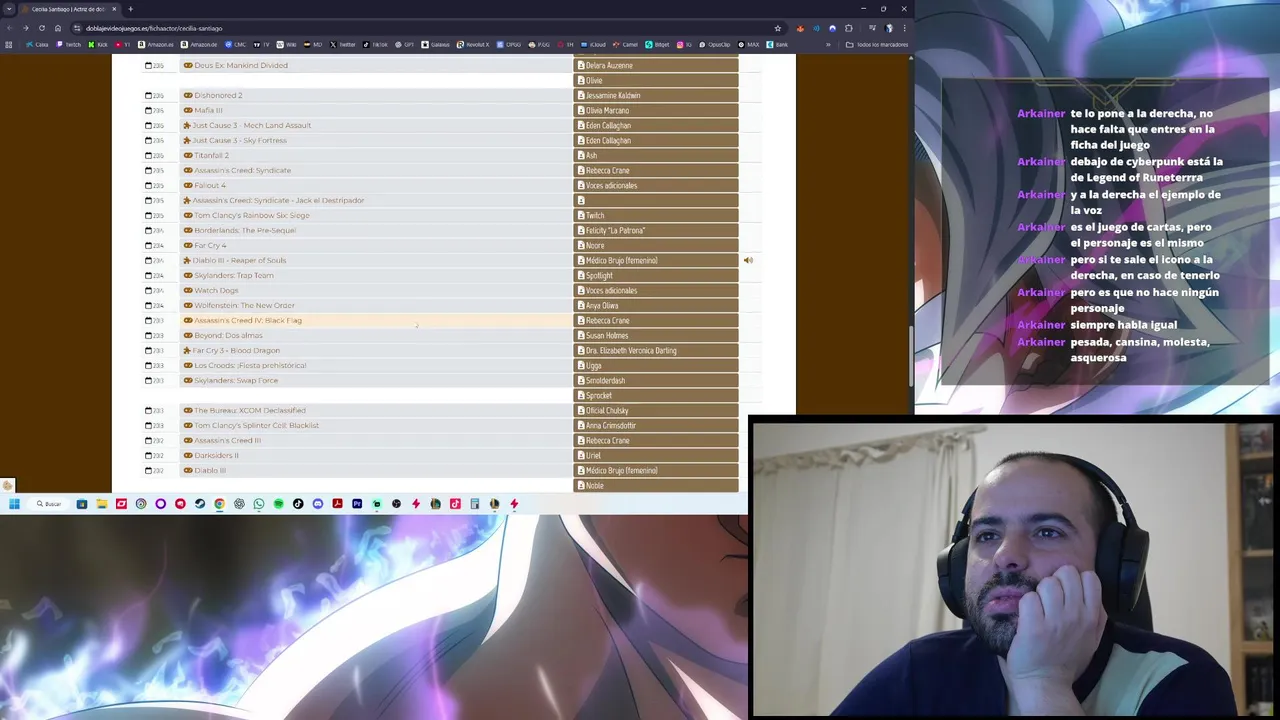Open the Bitget bookmark
1280x720 pixels.
pyautogui.click(x=656, y=44)
